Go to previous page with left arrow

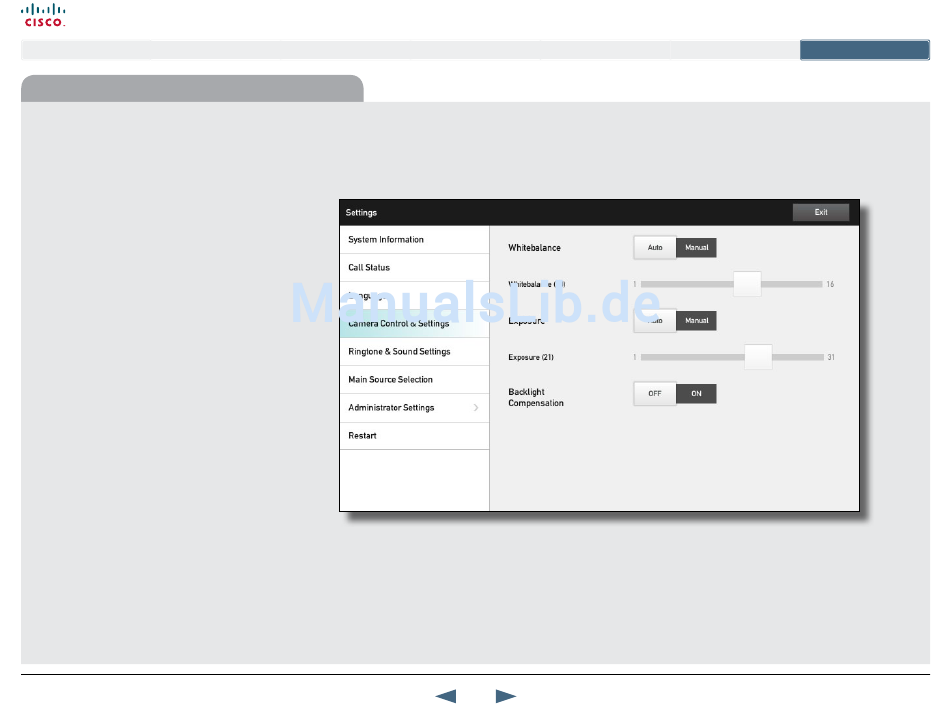(x=446, y=696)
